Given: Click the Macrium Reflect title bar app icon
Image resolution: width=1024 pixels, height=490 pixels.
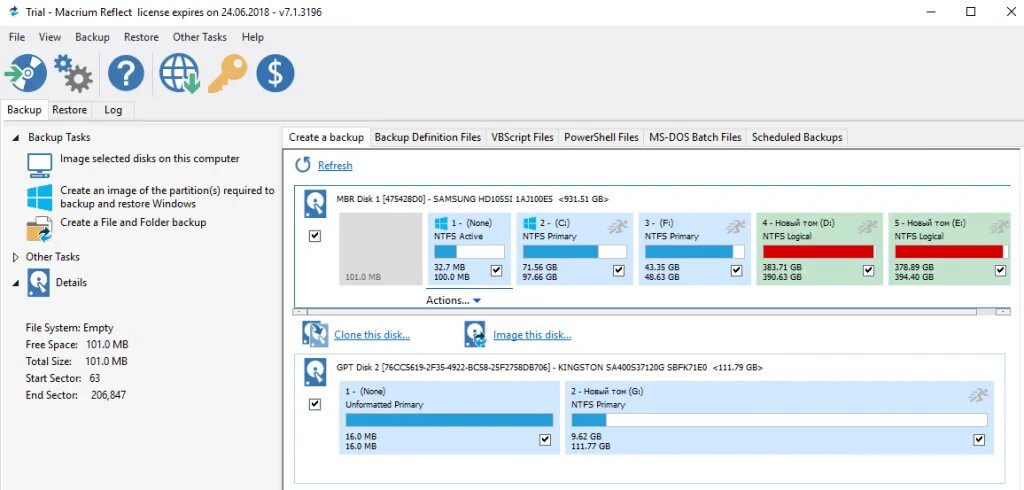Looking at the screenshot, I should [x=13, y=12].
